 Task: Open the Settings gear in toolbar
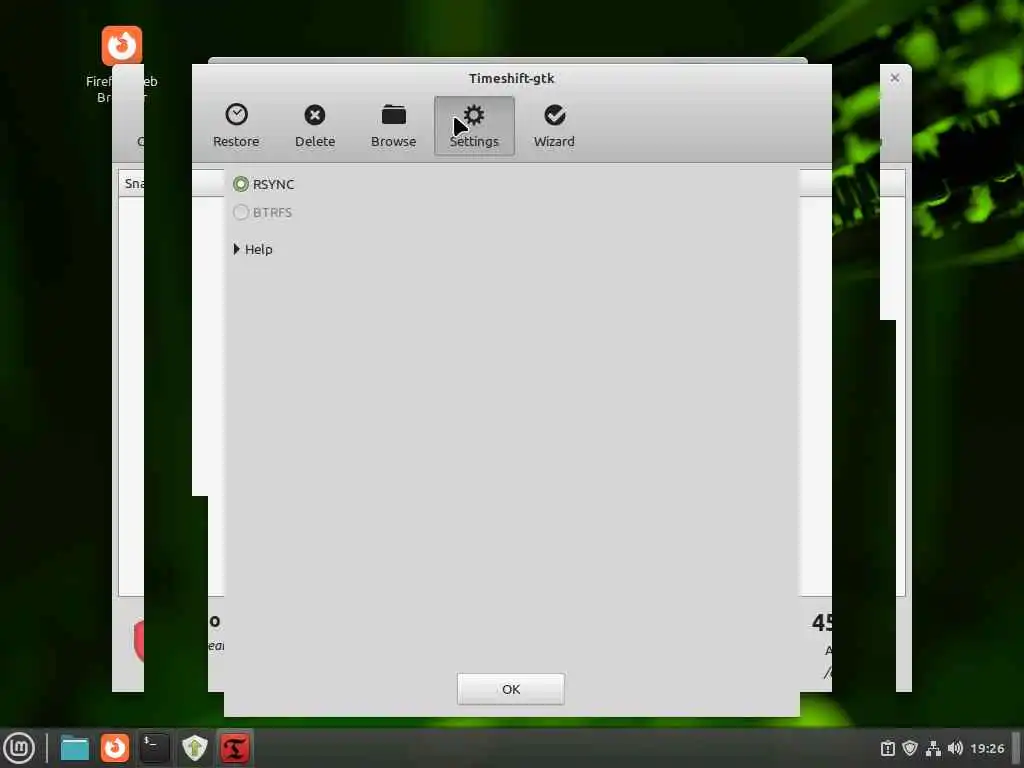[x=474, y=126]
